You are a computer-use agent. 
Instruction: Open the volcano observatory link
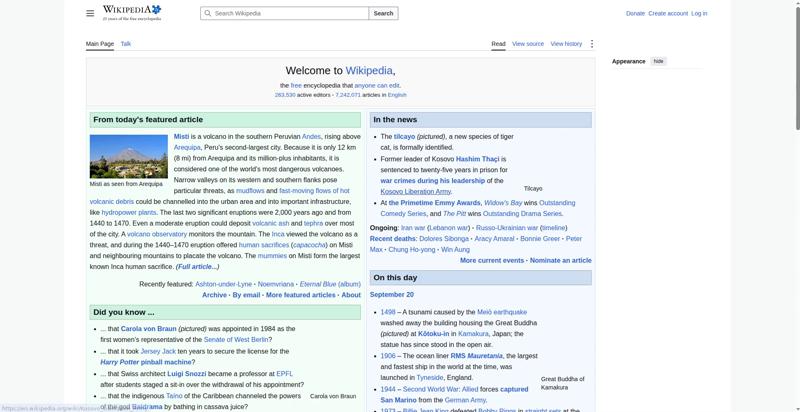coord(157,234)
